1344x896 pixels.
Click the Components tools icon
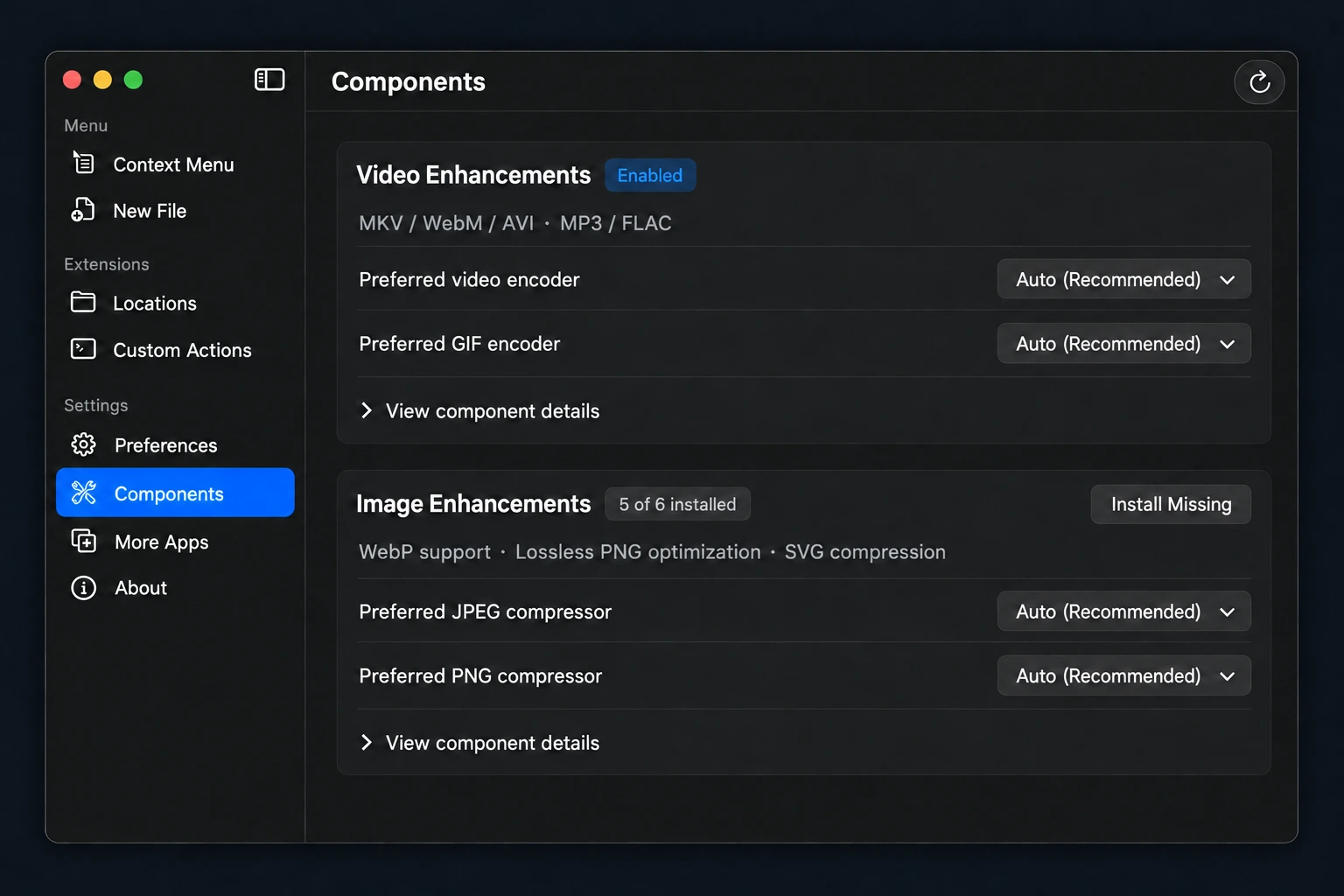pyautogui.click(x=83, y=493)
